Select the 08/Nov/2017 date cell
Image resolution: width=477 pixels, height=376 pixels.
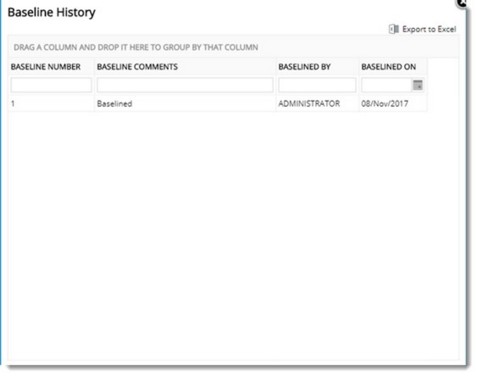point(393,104)
